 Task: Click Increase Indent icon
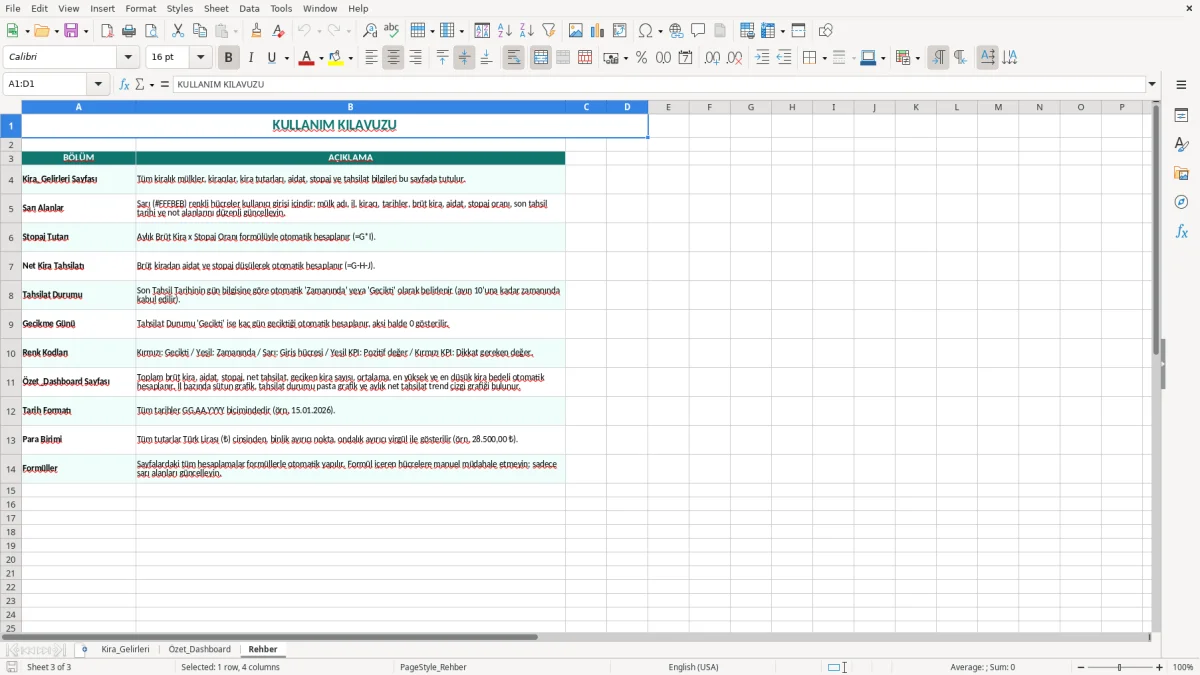762,58
